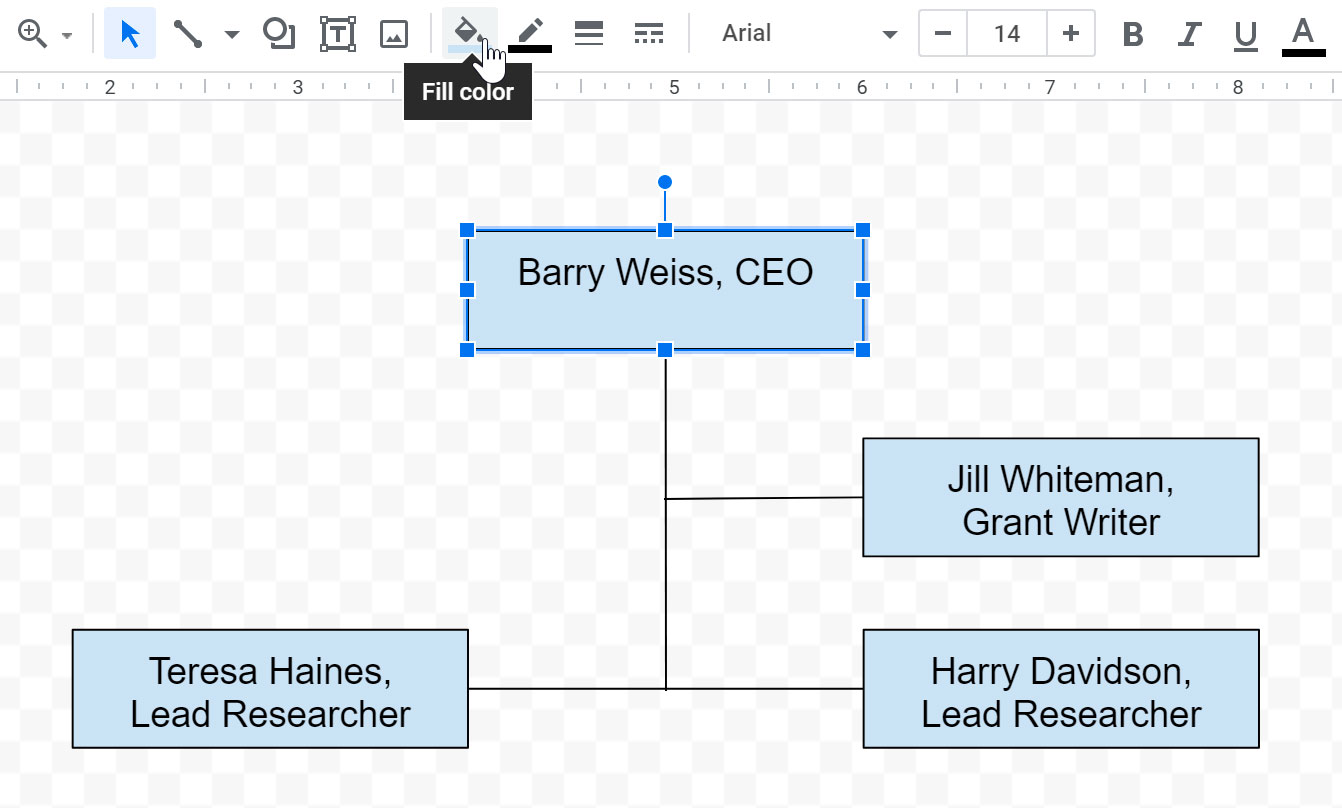Open the Border dash style options
The height and width of the screenshot is (808, 1342).
pyautogui.click(x=649, y=34)
